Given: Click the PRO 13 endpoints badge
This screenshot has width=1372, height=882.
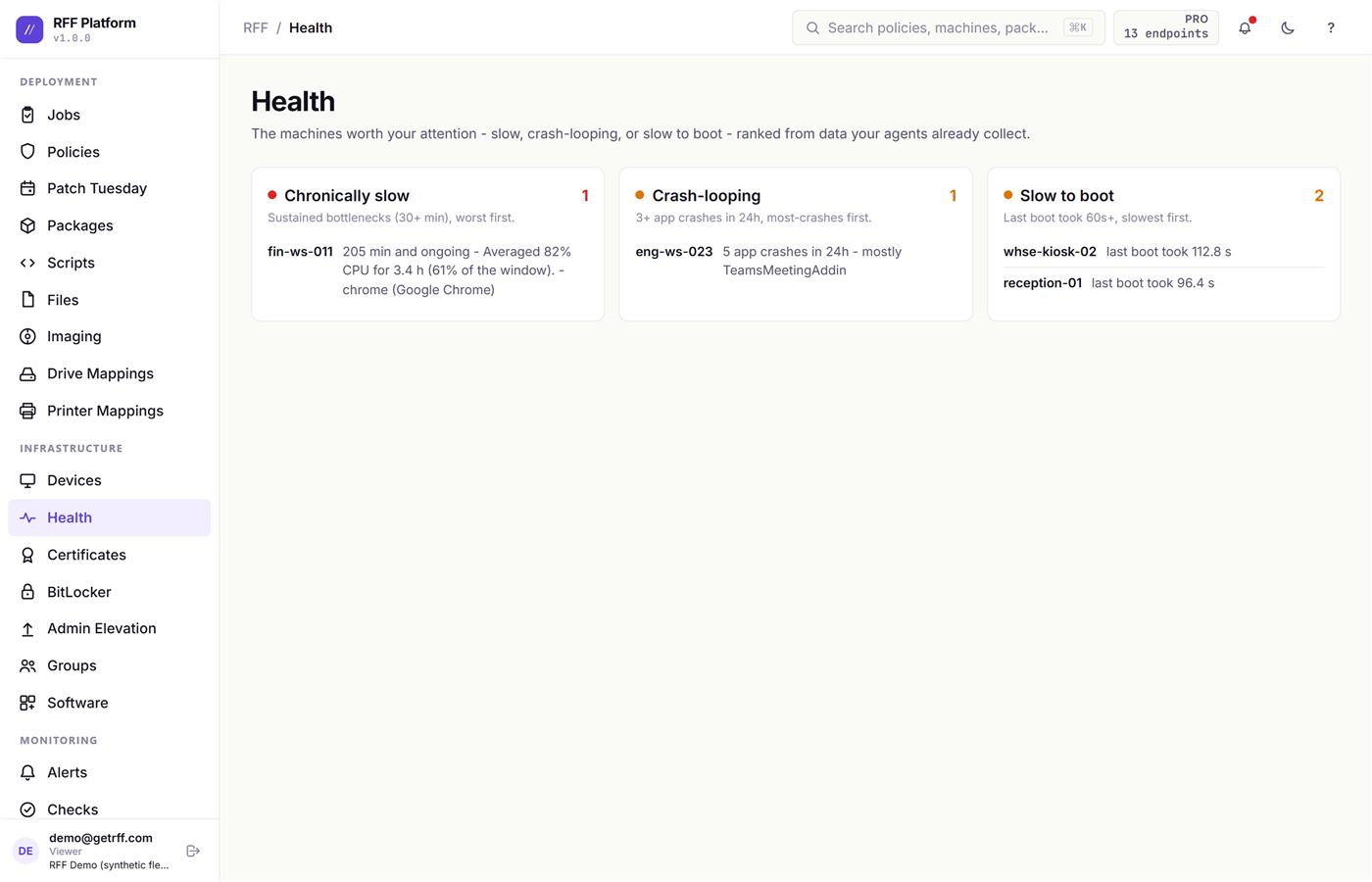Looking at the screenshot, I should [x=1166, y=27].
